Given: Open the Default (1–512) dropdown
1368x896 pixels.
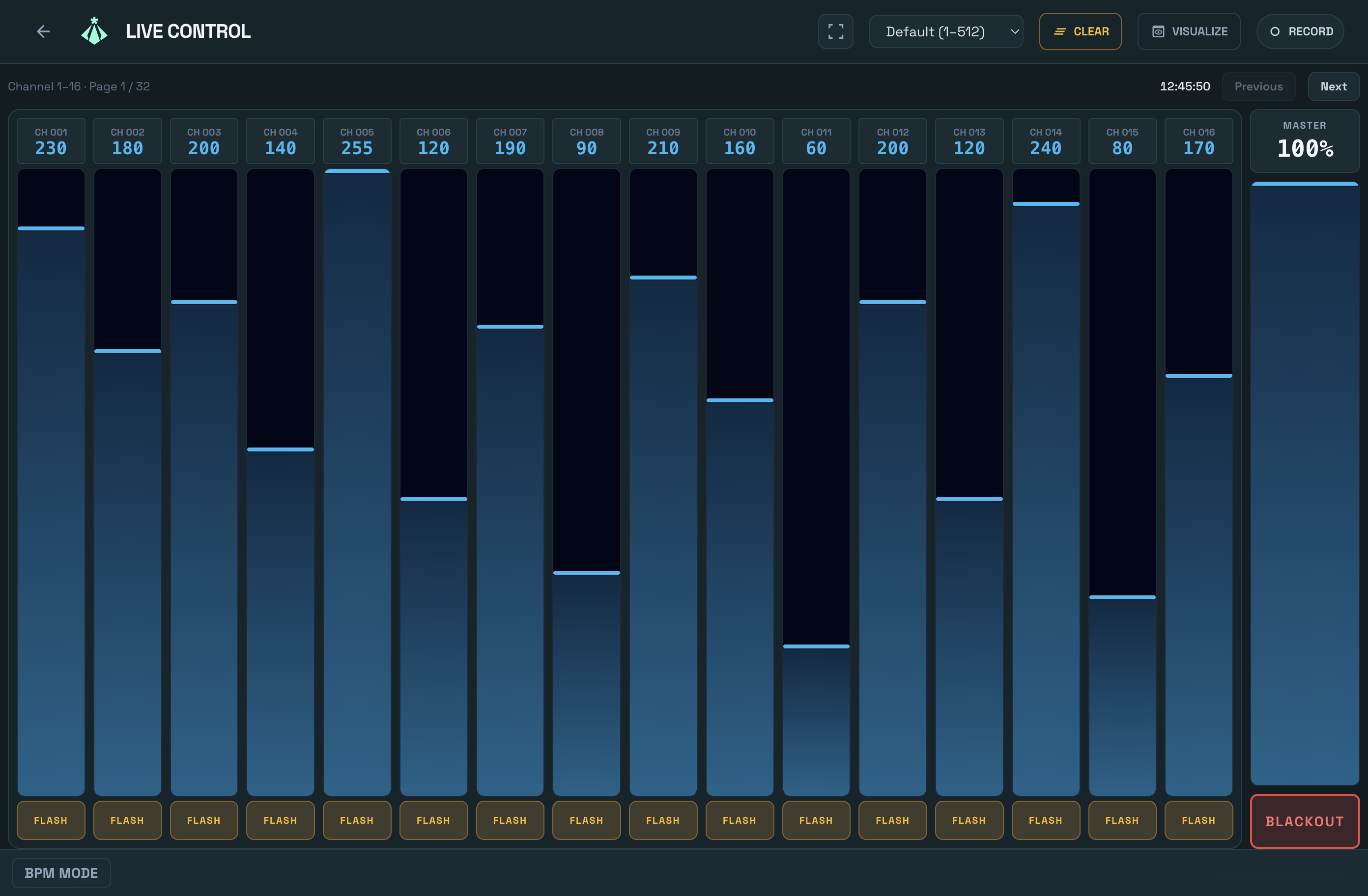Looking at the screenshot, I should pos(945,31).
